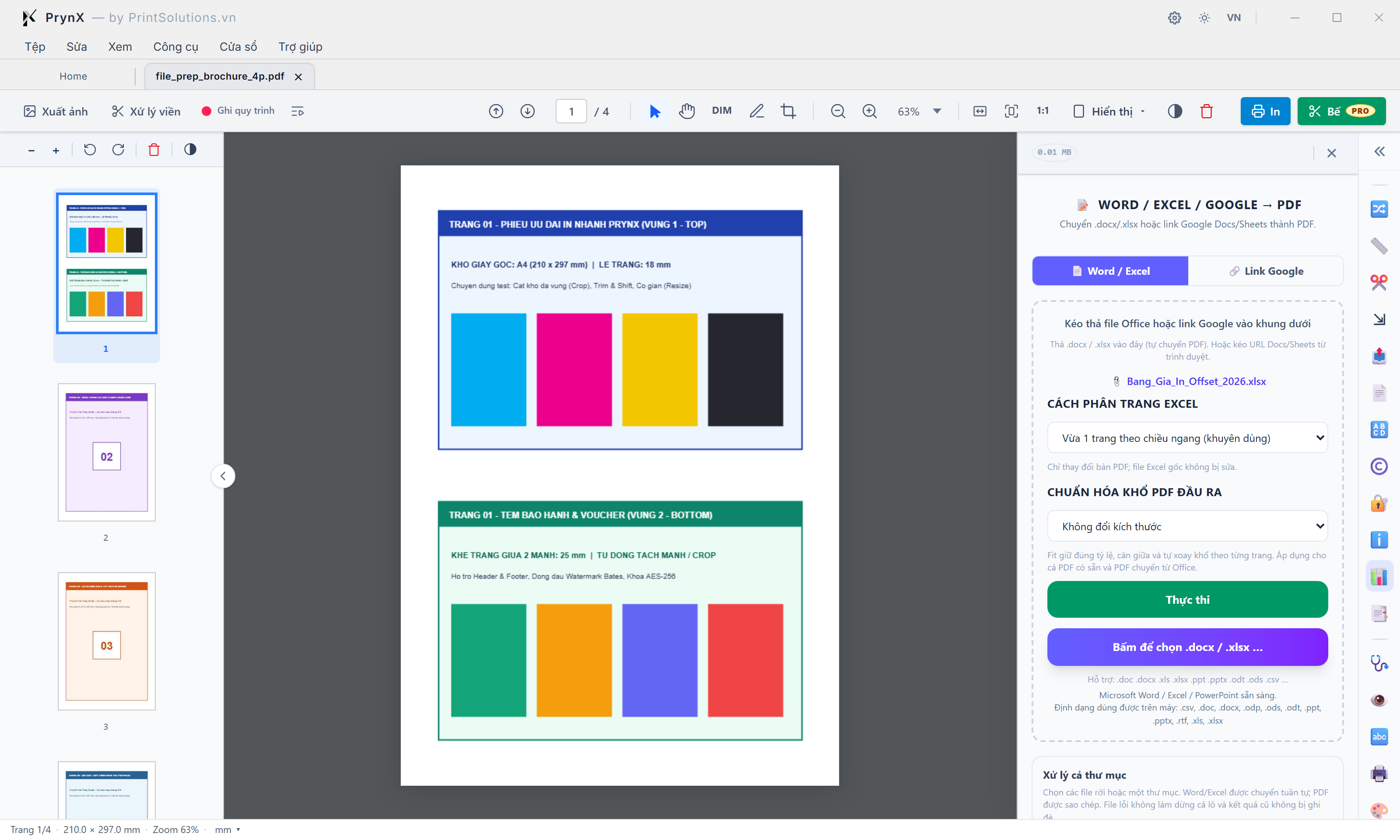Rotate thumbnails counterclockwise
This screenshot has height=840, width=1400.
click(x=90, y=150)
